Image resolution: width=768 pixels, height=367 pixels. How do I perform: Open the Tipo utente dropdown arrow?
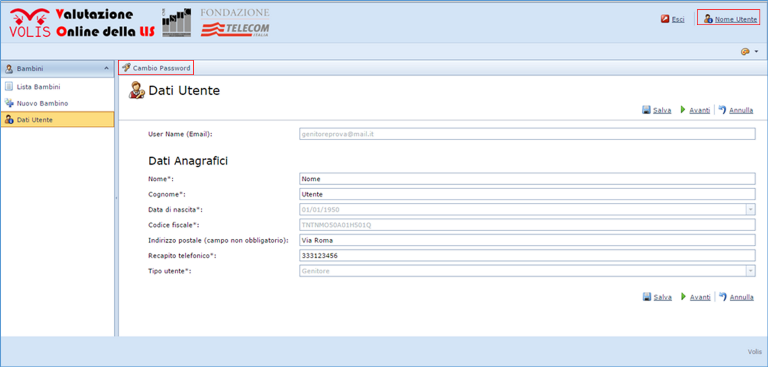click(x=751, y=270)
